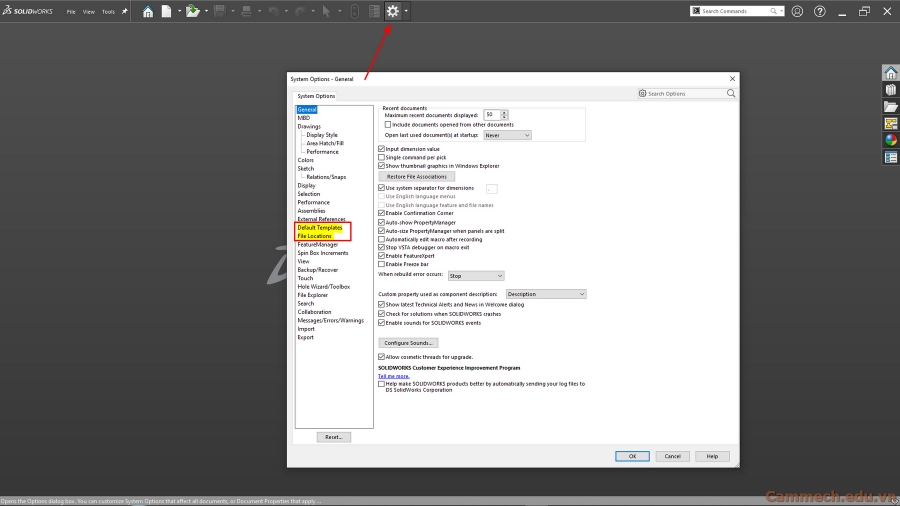Toggle Use system separator for dimensions
Image resolution: width=900 pixels, height=506 pixels.
click(x=382, y=188)
